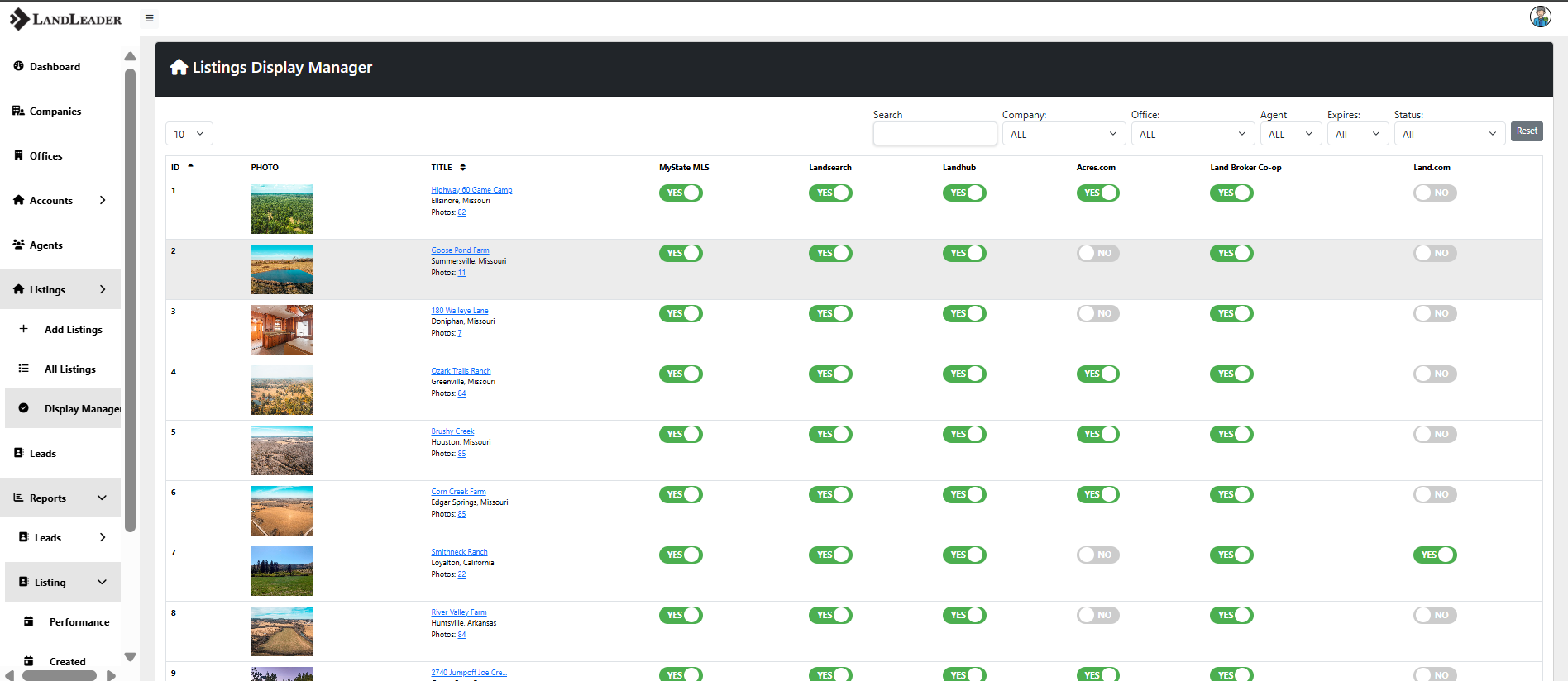Turn off Land Broker Co-op for Brushy Creek
Viewport: 1568px width, 681px height.
[1231, 434]
